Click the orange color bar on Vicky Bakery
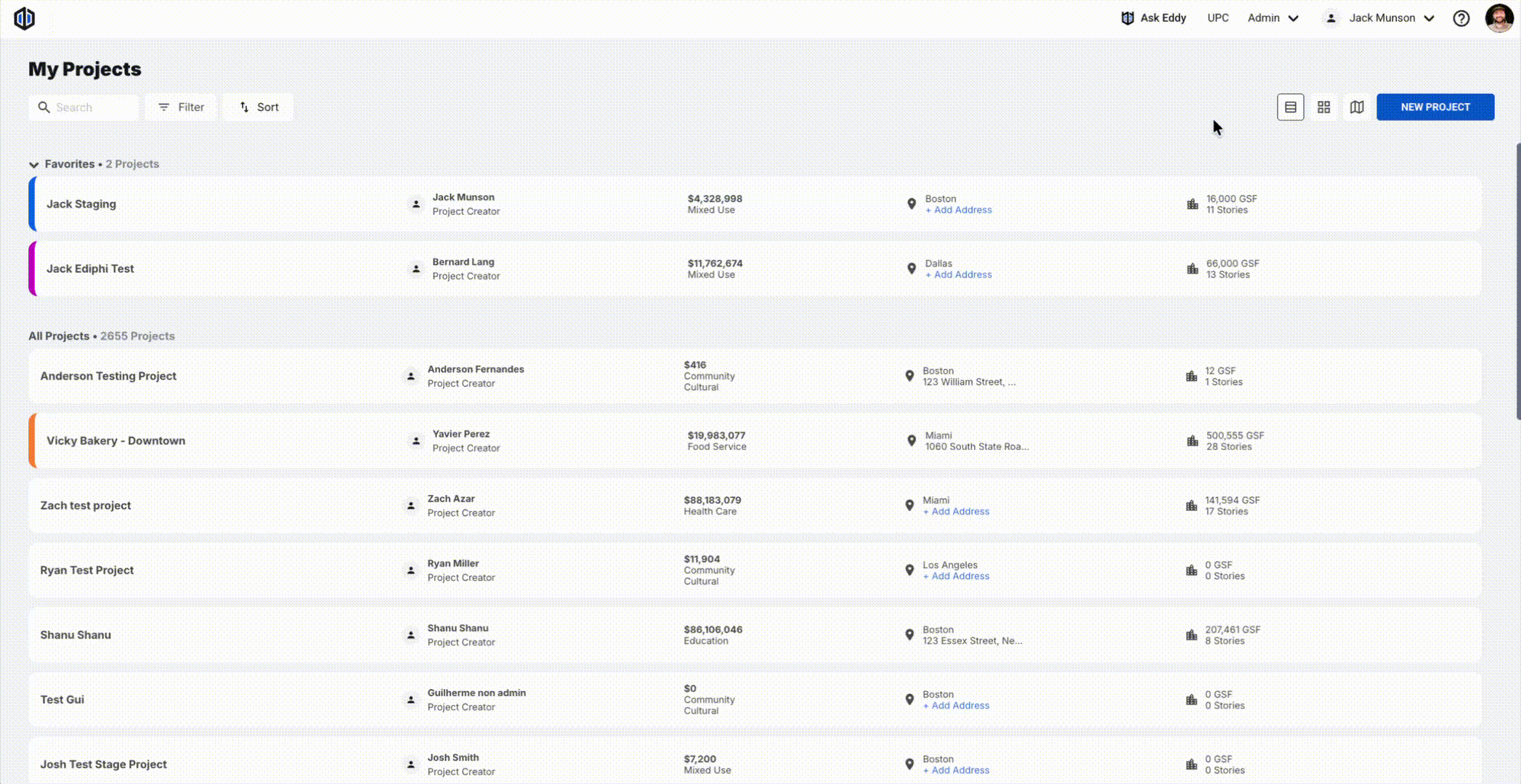 pyautogui.click(x=32, y=441)
